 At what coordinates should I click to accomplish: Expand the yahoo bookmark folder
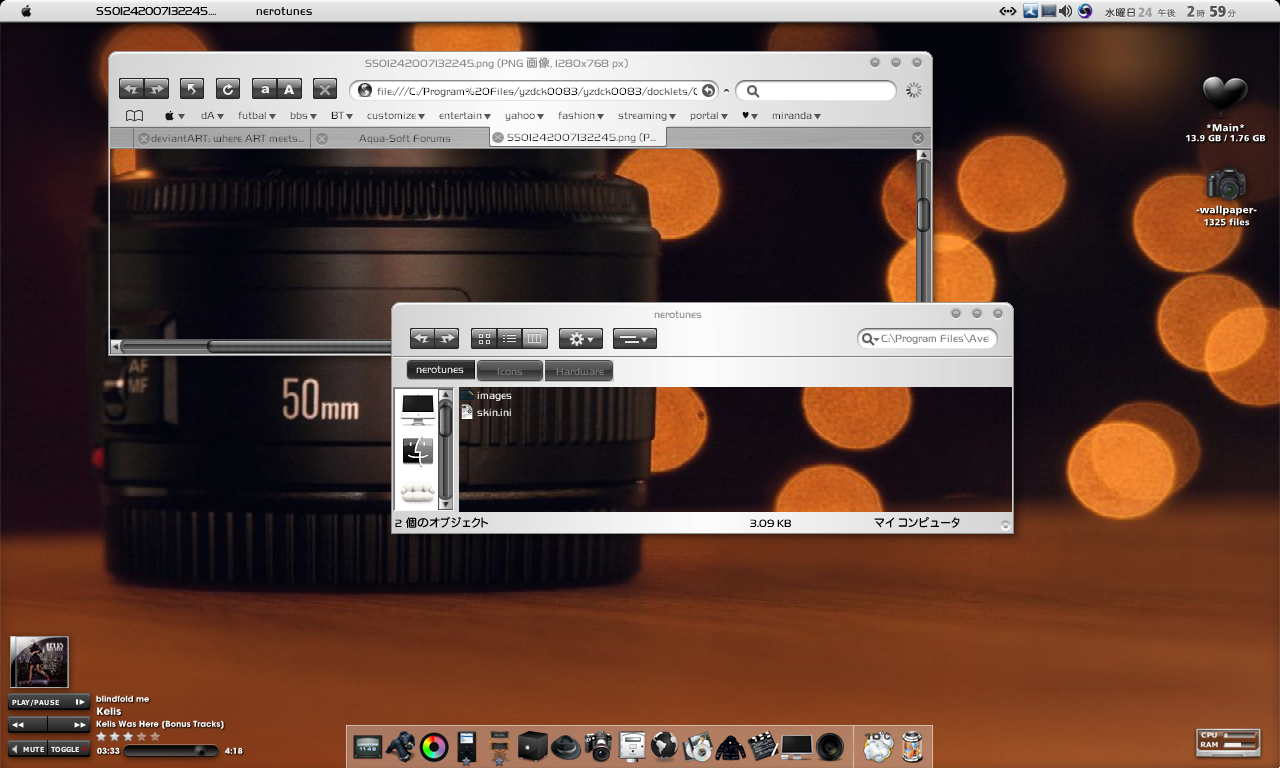coord(525,116)
